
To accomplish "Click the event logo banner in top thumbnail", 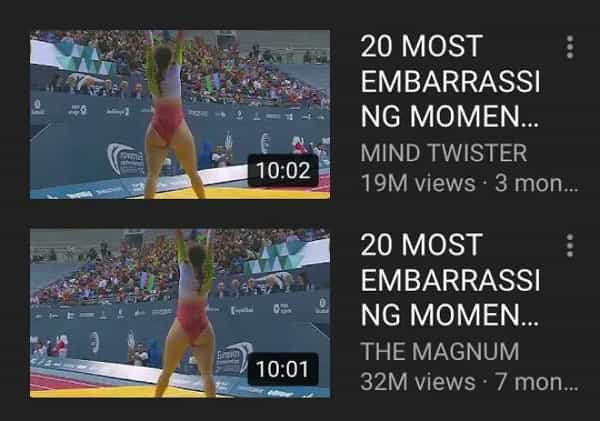I will tap(126, 159).
